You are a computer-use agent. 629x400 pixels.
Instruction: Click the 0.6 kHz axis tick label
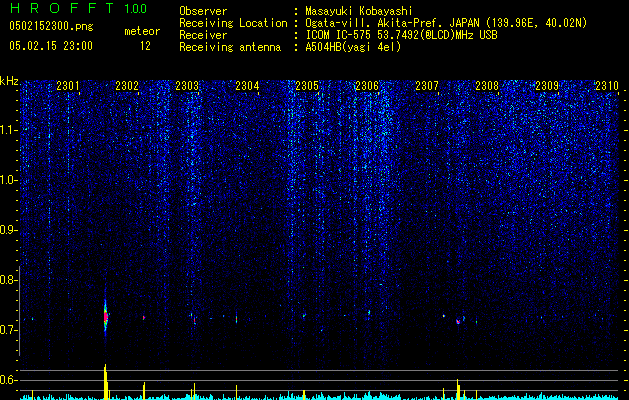pos(8,380)
